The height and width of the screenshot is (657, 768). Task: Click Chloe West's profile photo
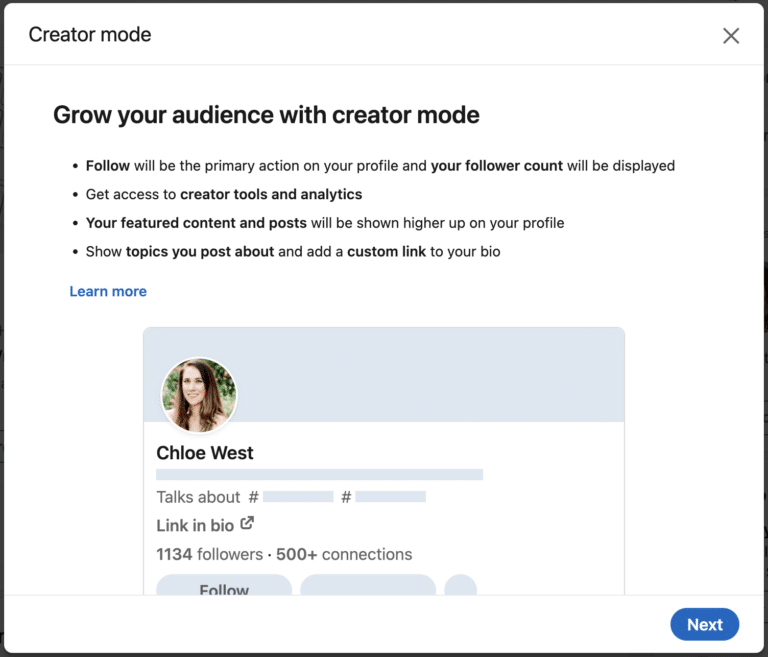[199, 395]
